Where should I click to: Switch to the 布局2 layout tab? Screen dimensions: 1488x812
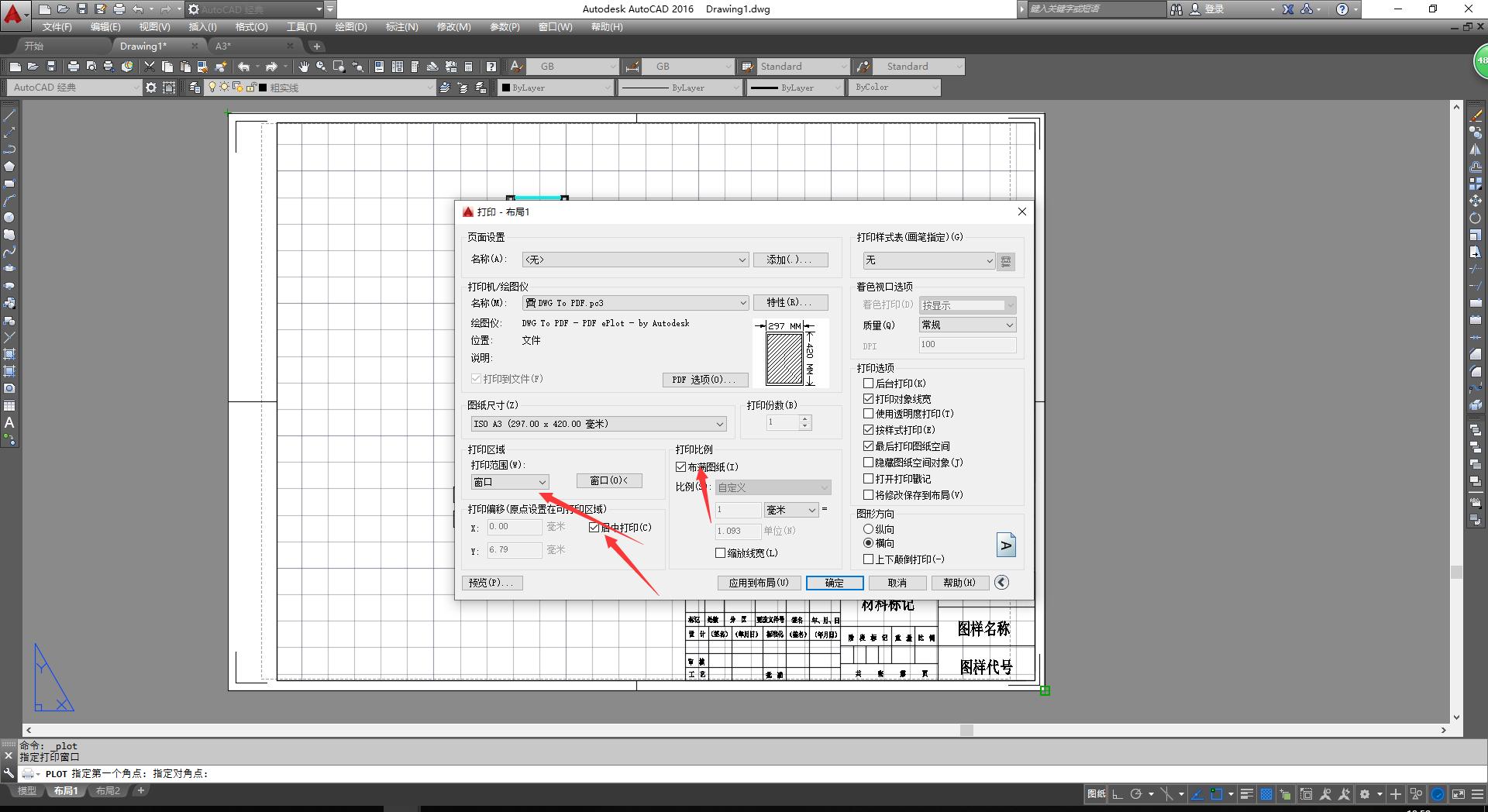tap(108, 791)
